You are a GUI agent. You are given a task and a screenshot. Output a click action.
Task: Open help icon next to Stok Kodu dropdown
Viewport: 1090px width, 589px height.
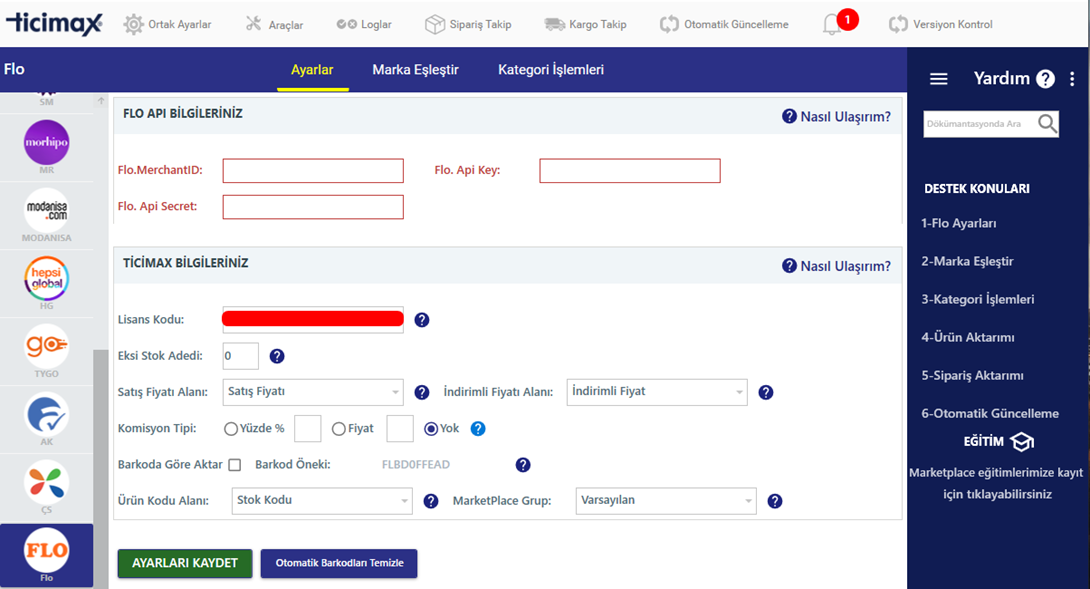click(431, 501)
